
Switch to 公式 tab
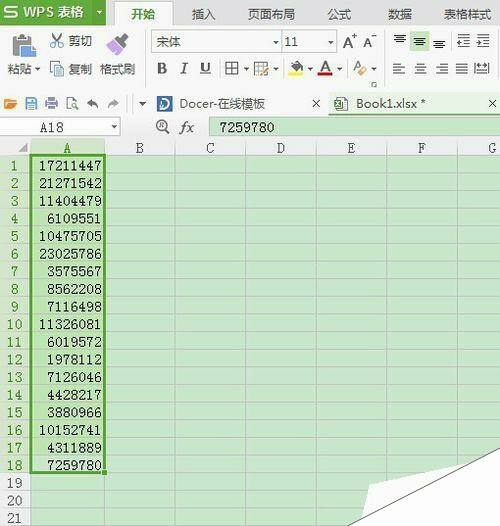point(339,14)
